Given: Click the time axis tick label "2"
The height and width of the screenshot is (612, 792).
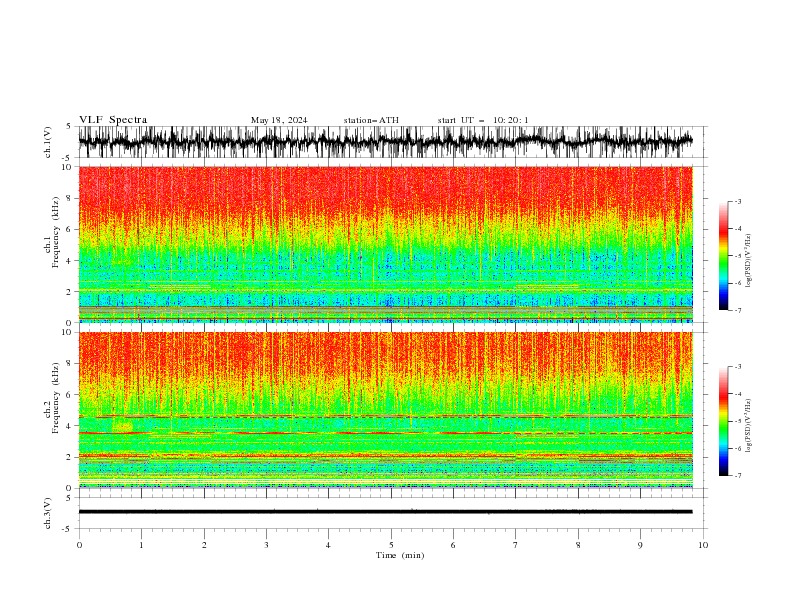Looking at the screenshot, I should point(204,545).
